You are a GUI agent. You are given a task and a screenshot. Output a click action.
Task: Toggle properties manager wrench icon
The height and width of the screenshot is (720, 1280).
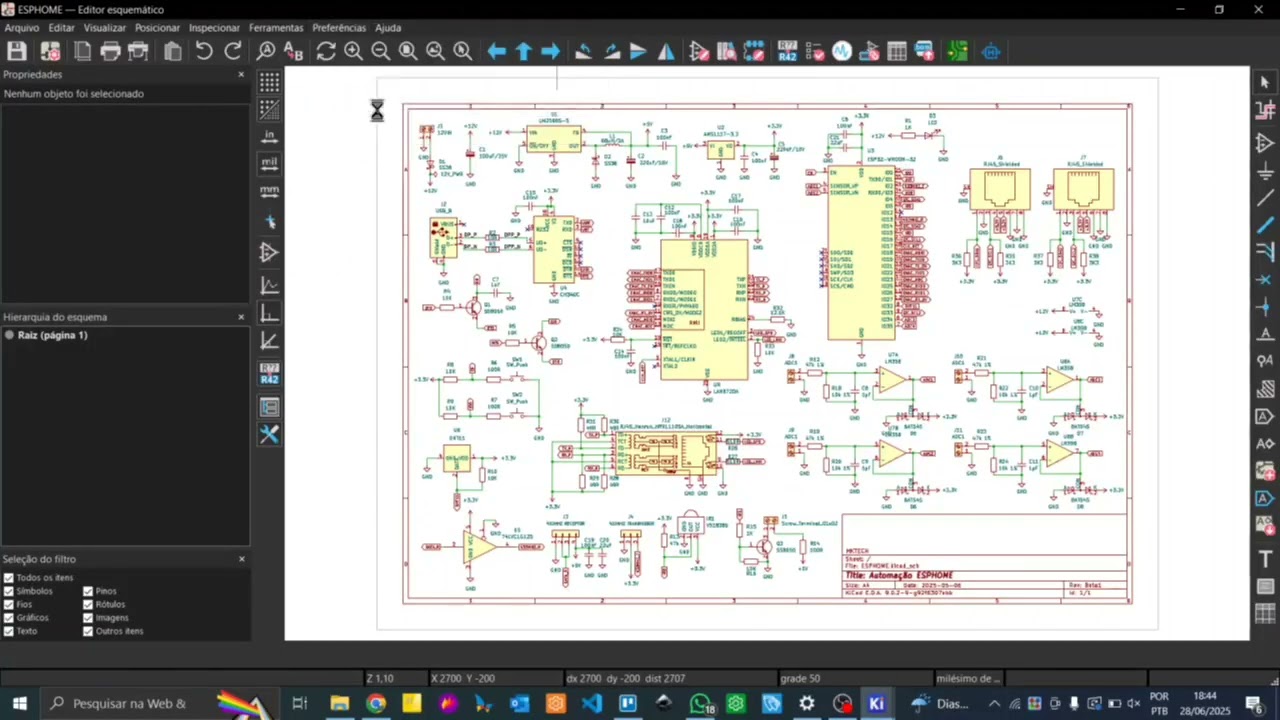(269, 434)
